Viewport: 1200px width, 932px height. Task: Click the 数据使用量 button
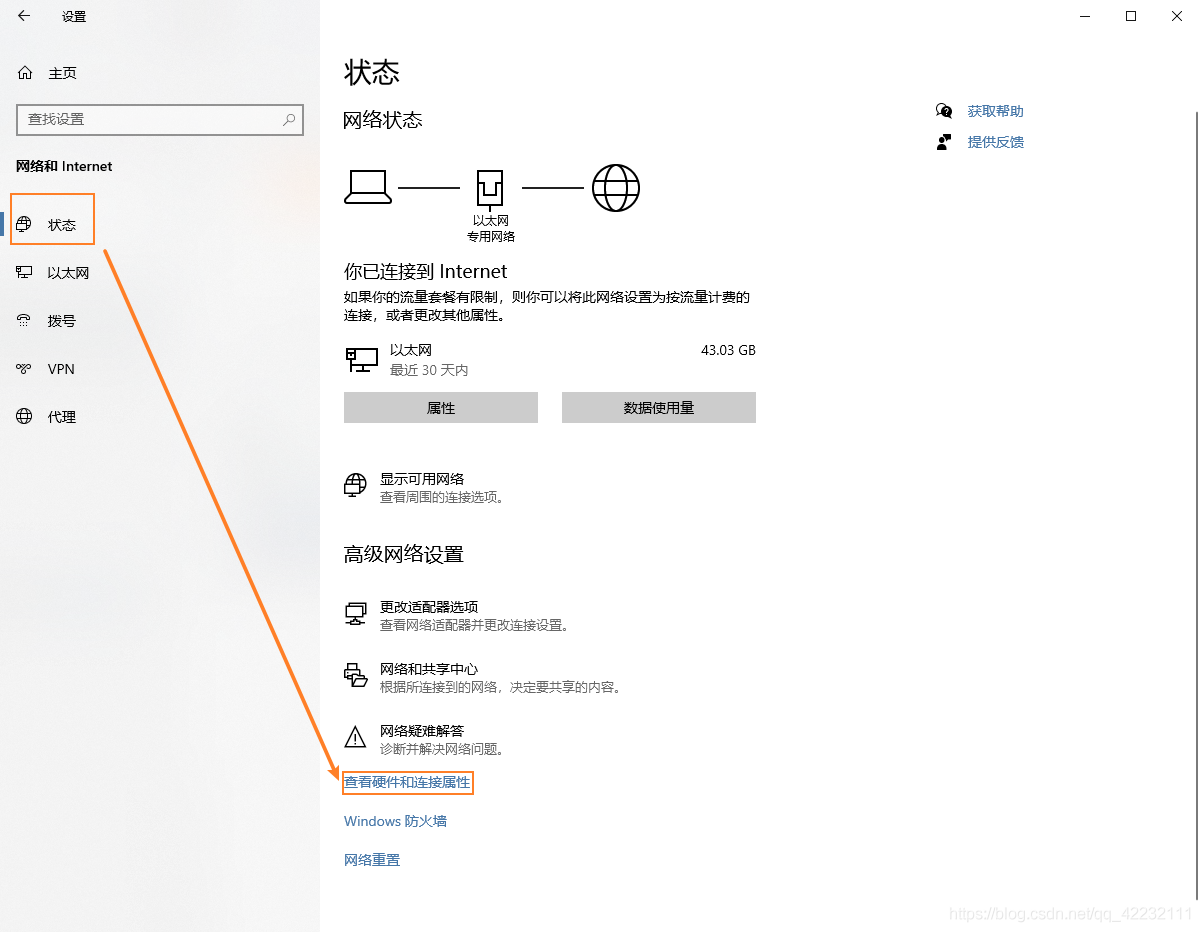pos(659,408)
